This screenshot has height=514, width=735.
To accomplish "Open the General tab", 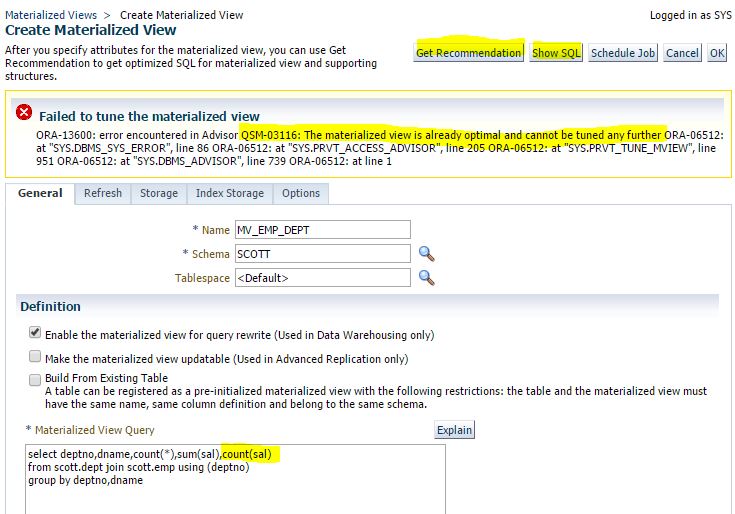I will (40, 193).
